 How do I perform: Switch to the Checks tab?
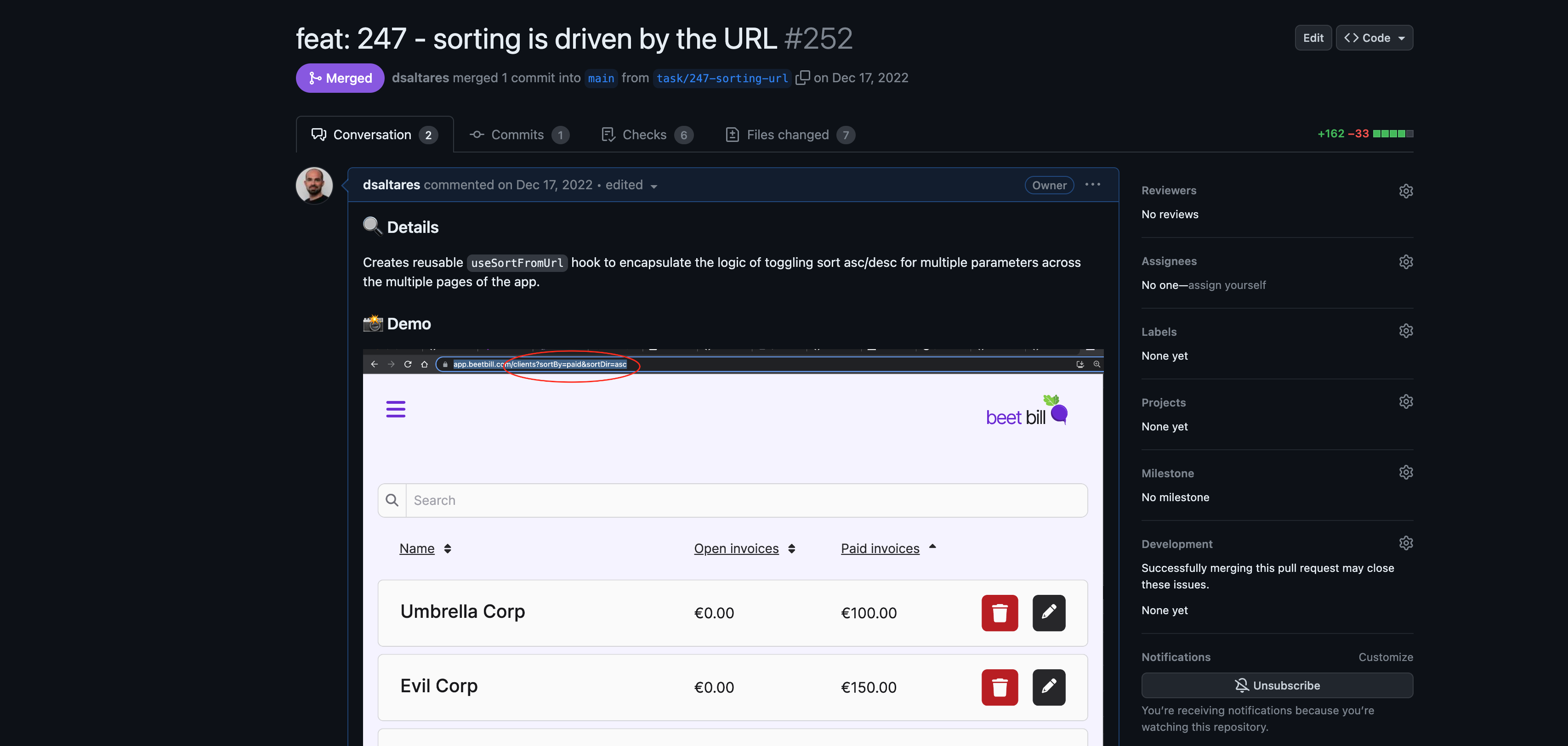point(647,135)
